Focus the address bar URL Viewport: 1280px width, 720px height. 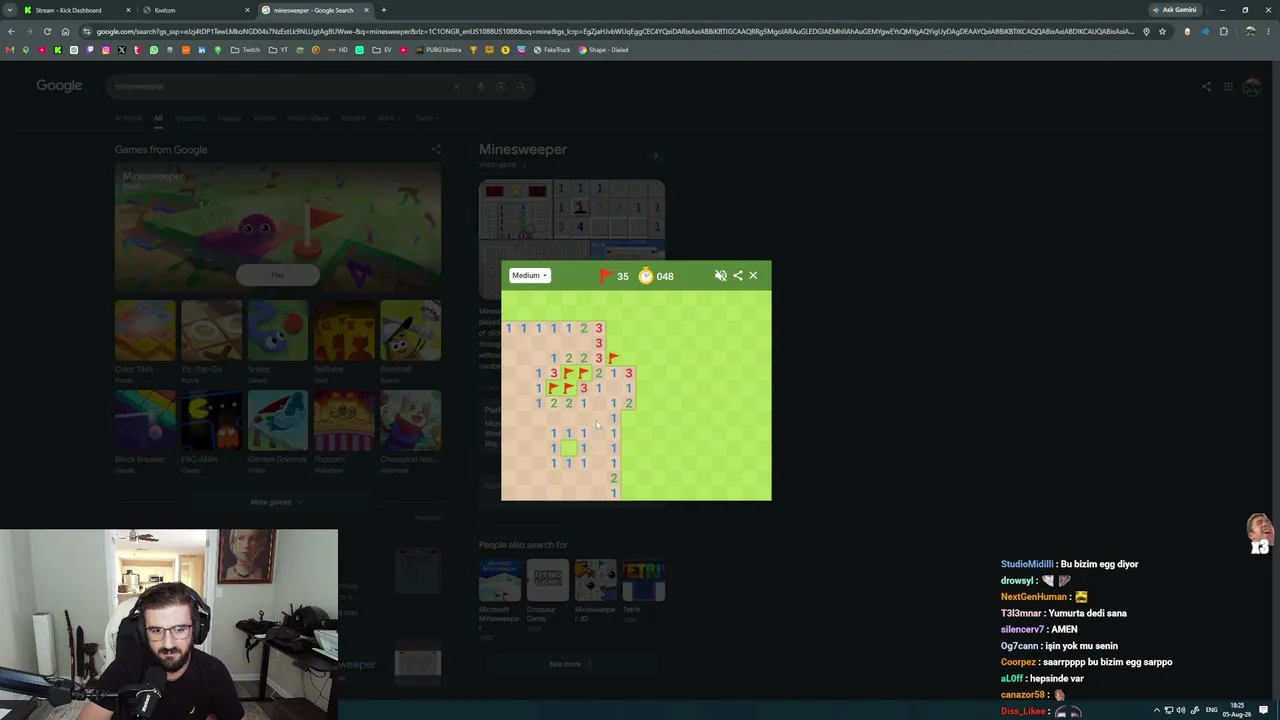tap(615, 31)
